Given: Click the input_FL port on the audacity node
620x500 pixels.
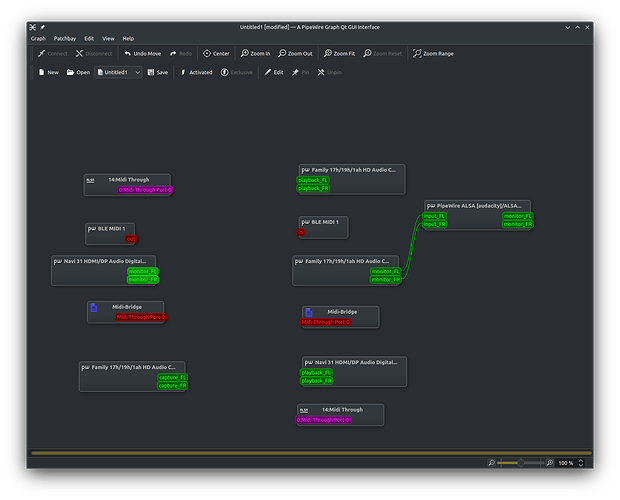Looking at the screenshot, I should pos(435,216).
